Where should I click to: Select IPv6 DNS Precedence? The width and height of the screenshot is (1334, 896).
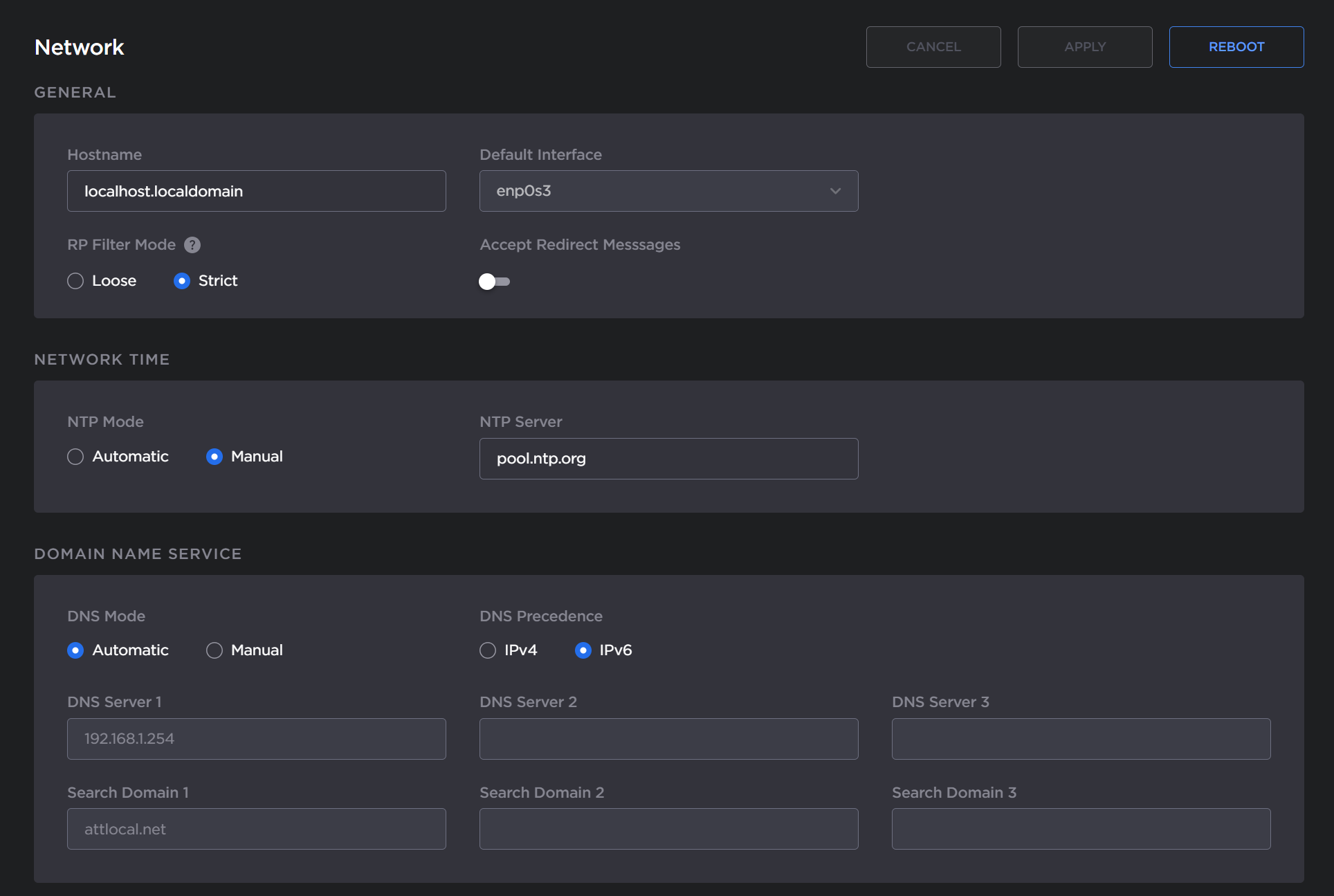click(x=583, y=650)
